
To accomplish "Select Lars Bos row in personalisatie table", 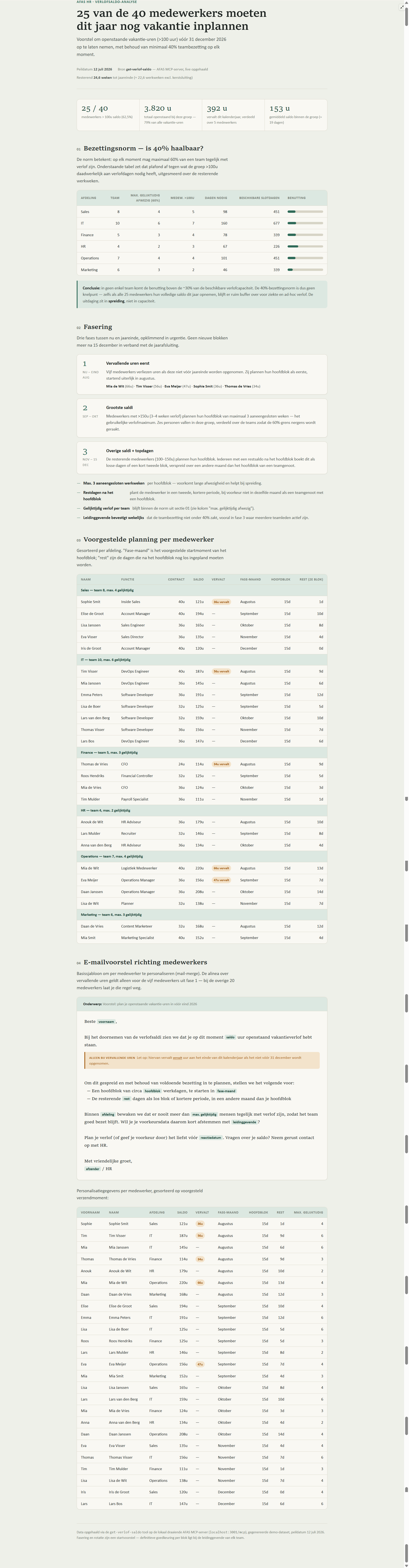I will pyautogui.click(x=202, y=1504).
